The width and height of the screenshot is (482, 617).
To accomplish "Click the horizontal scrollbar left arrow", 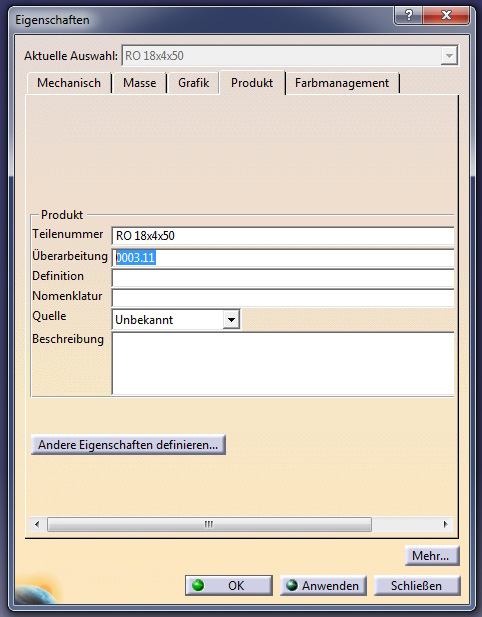I will (37, 524).
